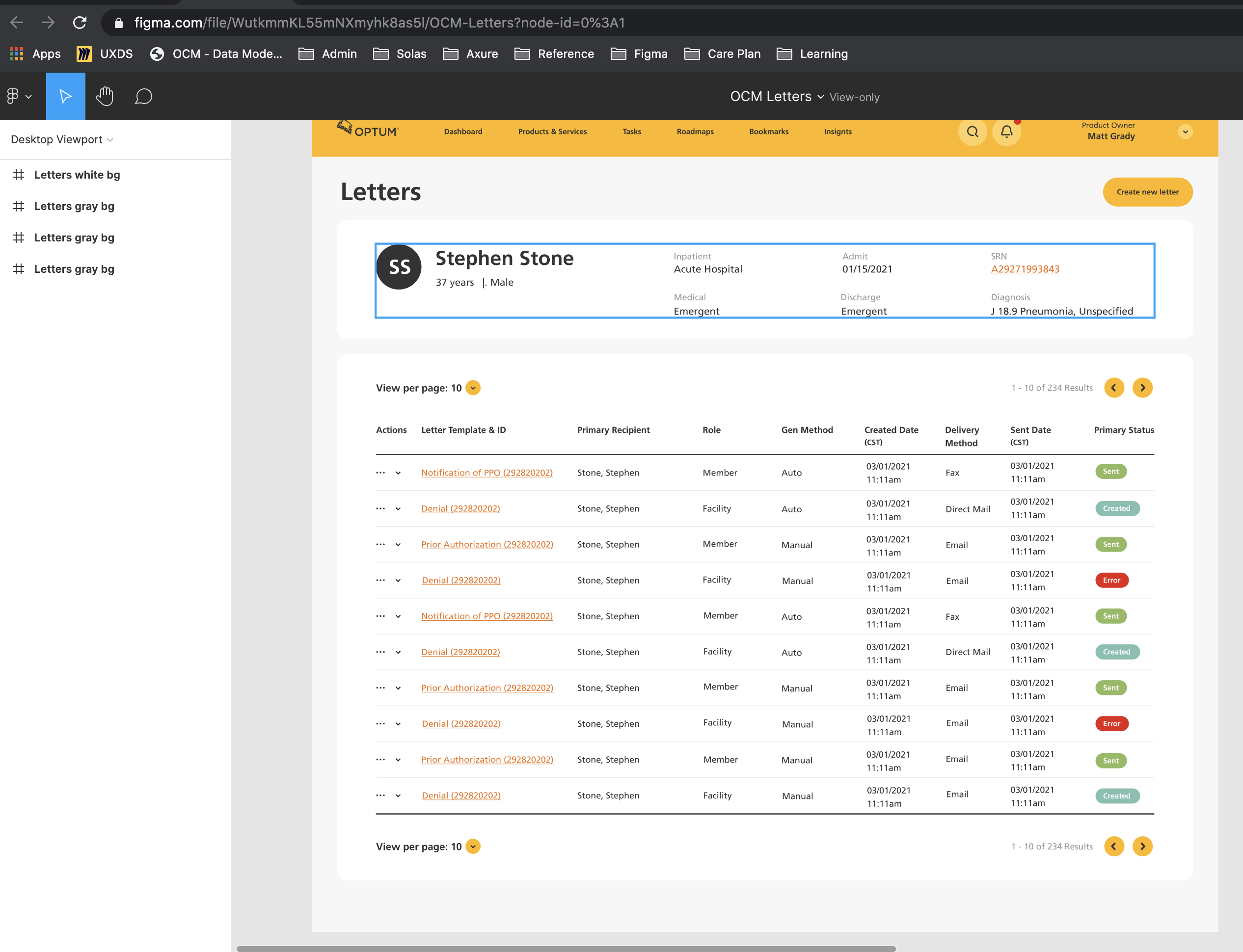Select the Move tool in the Figma toolbar
Image resolution: width=1243 pixels, height=952 pixels.
(65, 96)
